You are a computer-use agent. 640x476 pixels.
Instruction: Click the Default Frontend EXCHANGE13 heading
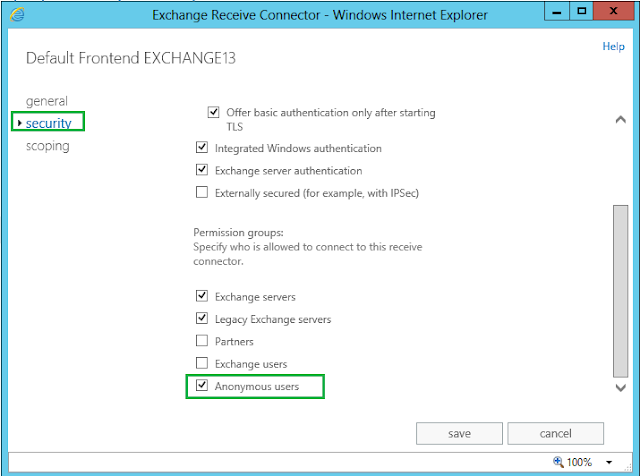click(x=131, y=58)
